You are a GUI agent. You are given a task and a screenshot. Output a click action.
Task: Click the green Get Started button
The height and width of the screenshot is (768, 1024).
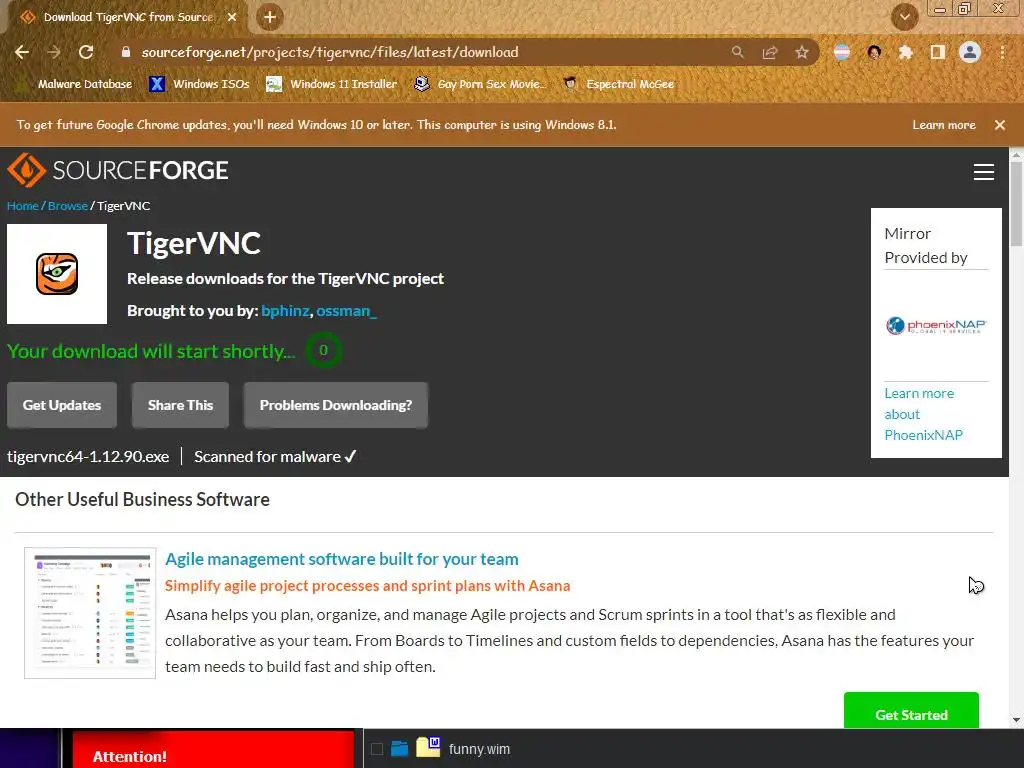[x=911, y=713]
